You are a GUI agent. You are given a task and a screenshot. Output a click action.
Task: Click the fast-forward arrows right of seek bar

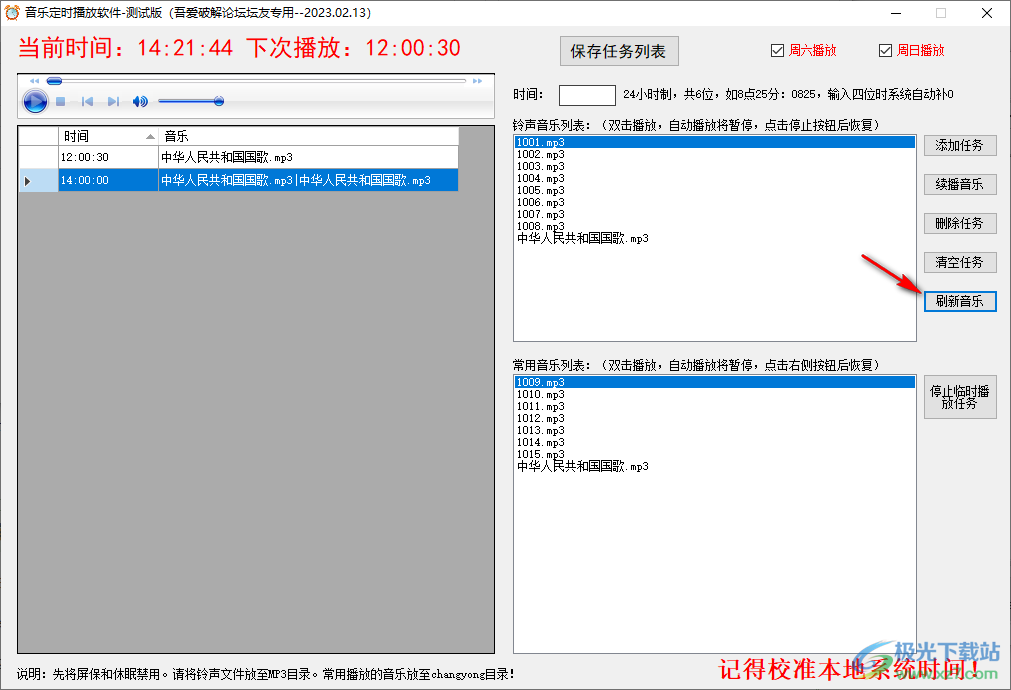point(477,81)
